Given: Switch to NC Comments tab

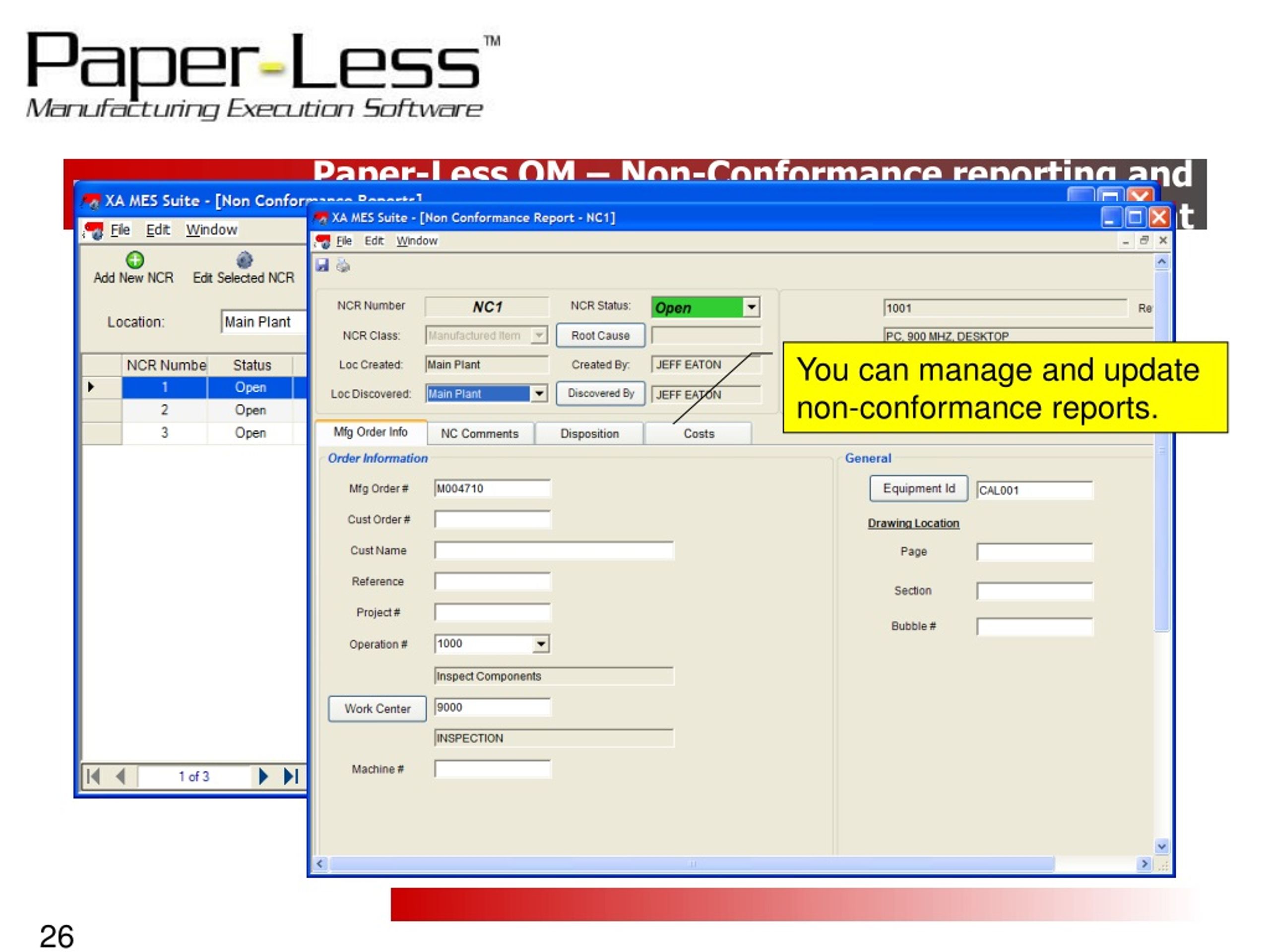Looking at the screenshot, I should [480, 434].
